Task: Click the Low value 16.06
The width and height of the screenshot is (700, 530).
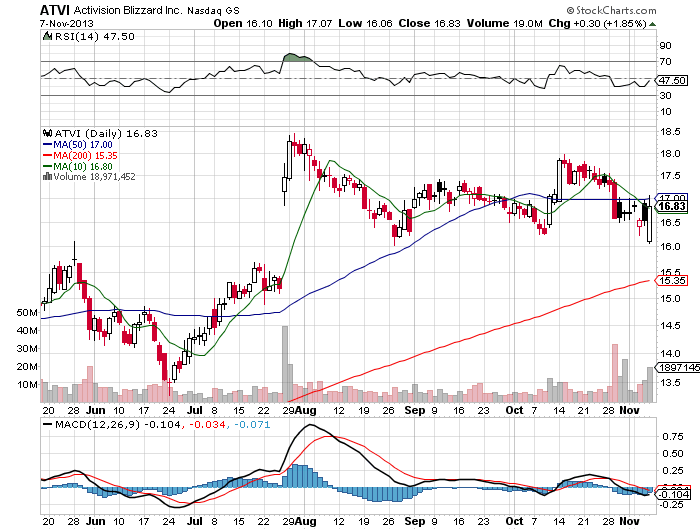Action: [379, 23]
